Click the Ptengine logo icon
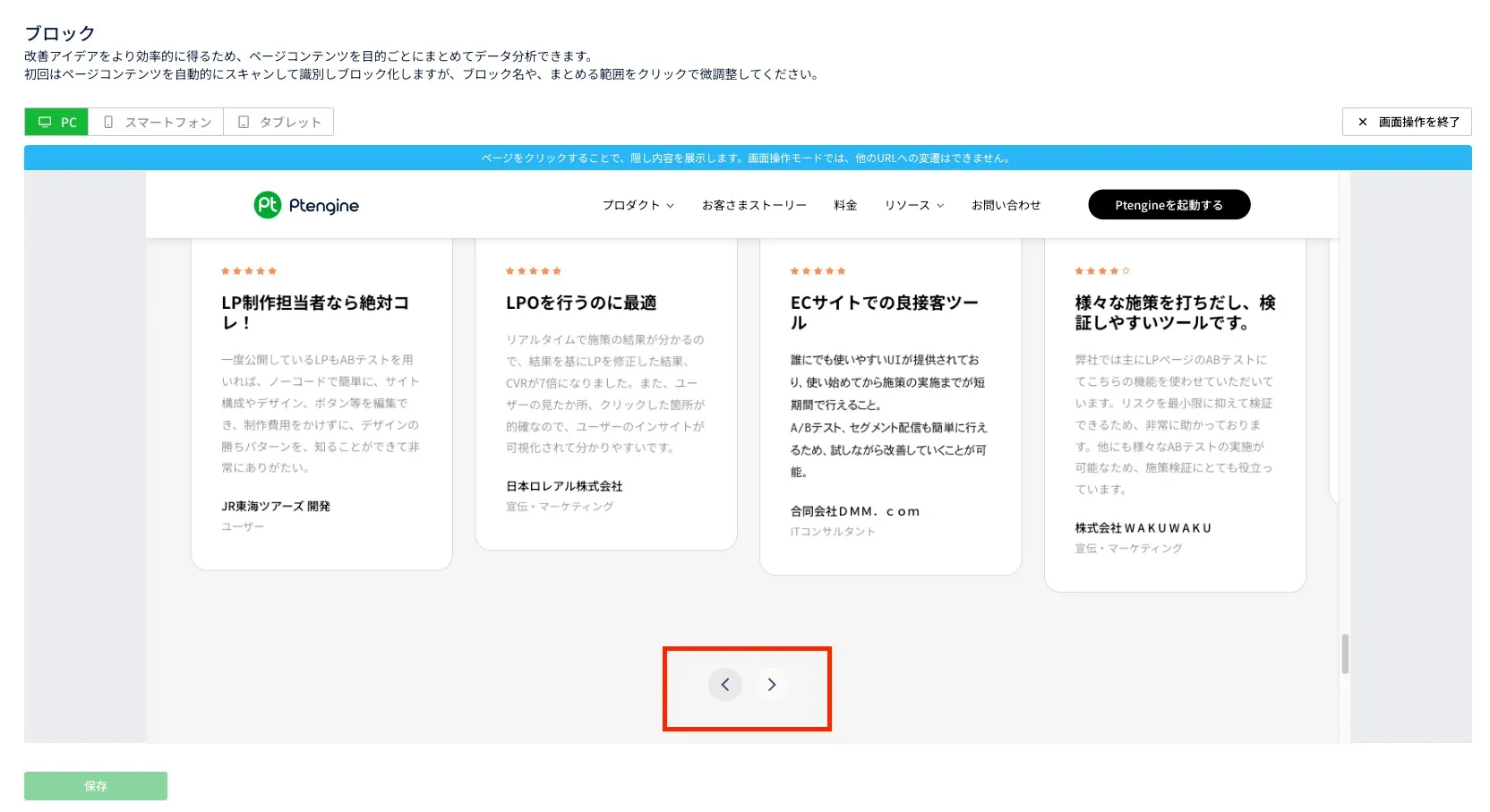Image resolution: width=1490 pixels, height=812 pixels. [267, 205]
